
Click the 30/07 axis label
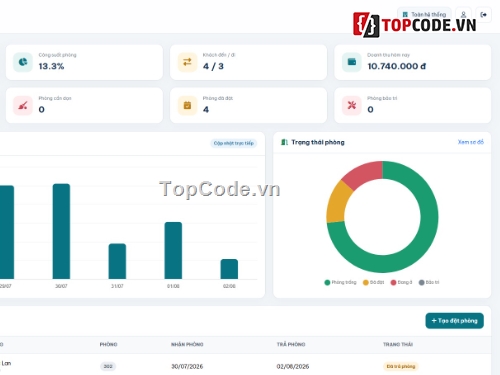(61, 286)
